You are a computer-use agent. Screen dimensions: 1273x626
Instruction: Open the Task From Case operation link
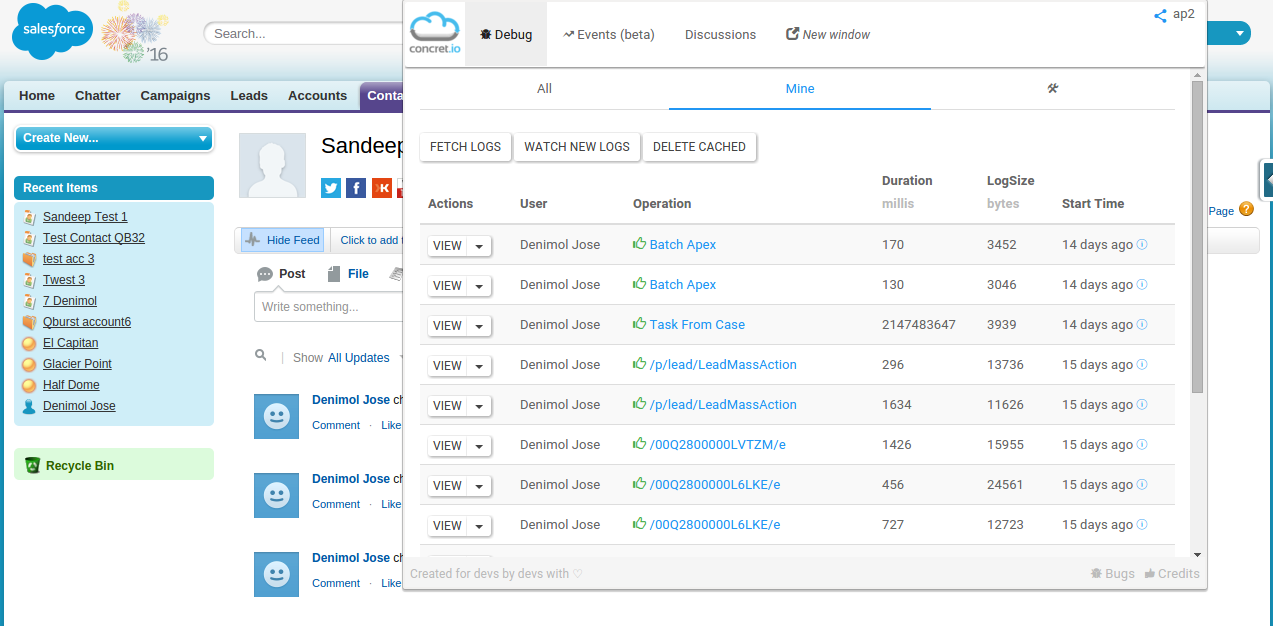(x=697, y=324)
